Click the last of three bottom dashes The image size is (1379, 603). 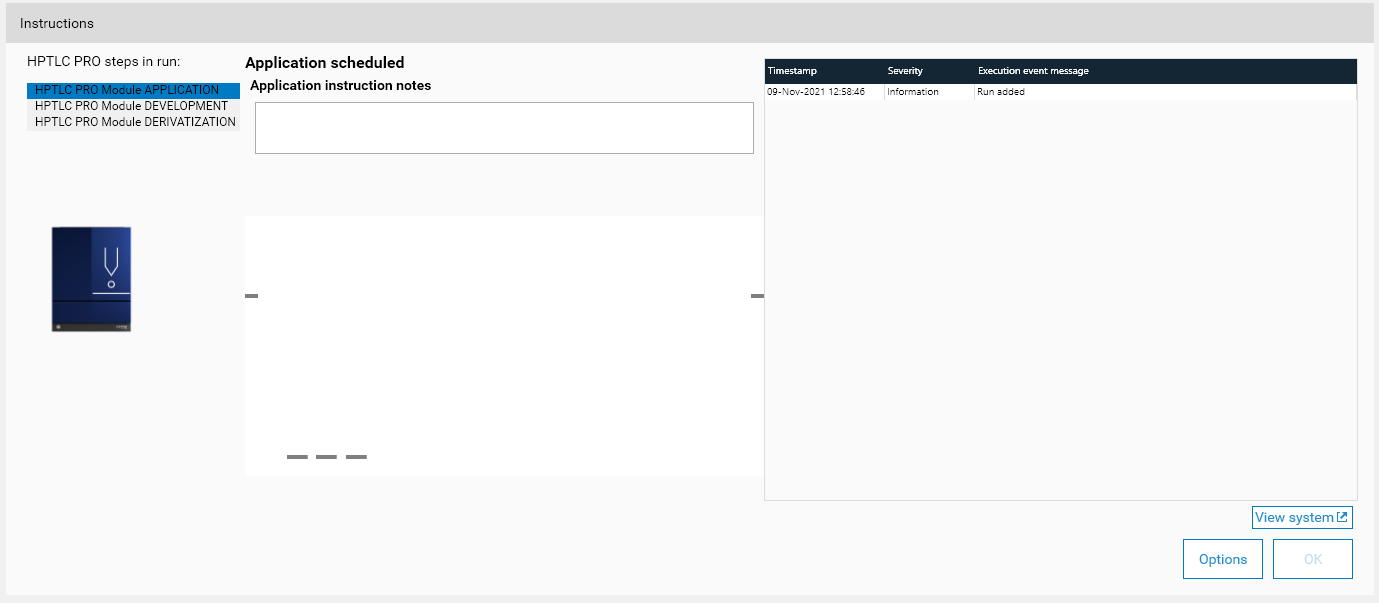coord(356,457)
